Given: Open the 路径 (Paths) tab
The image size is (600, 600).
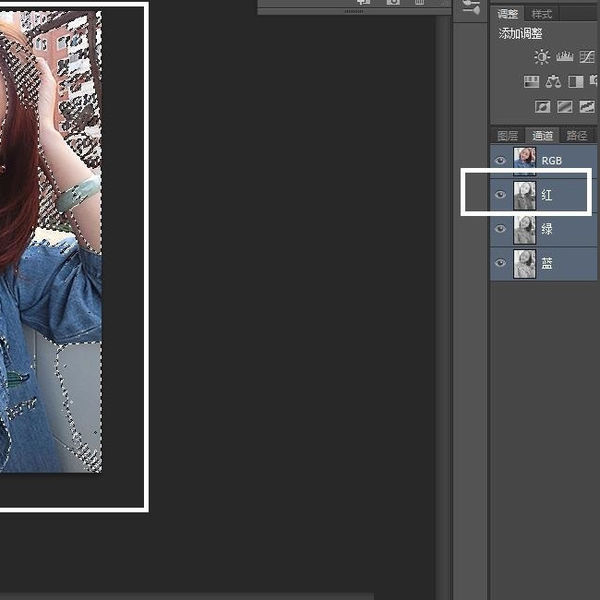Looking at the screenshot, I should tap(577, 136).
